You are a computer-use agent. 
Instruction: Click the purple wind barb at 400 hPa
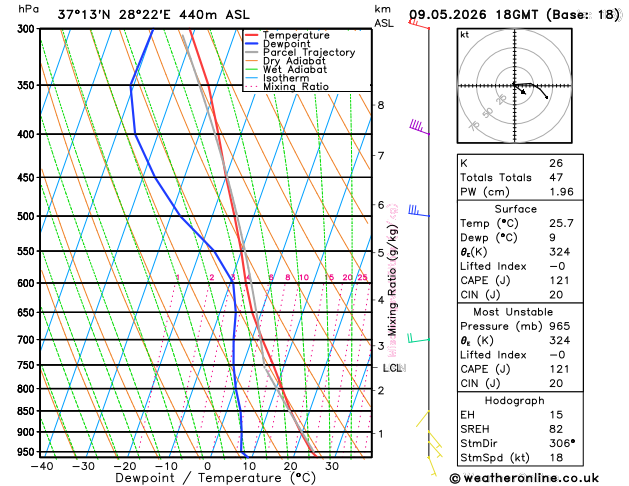tap(419, 127)
